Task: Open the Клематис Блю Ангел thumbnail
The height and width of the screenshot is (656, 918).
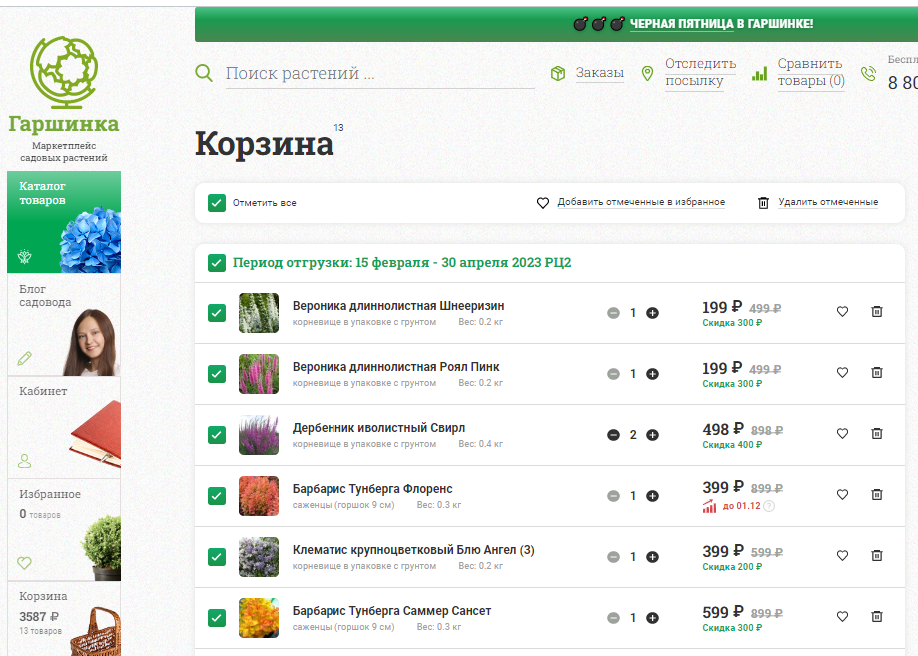Action: pyautogui.click(x=259, y=556)
